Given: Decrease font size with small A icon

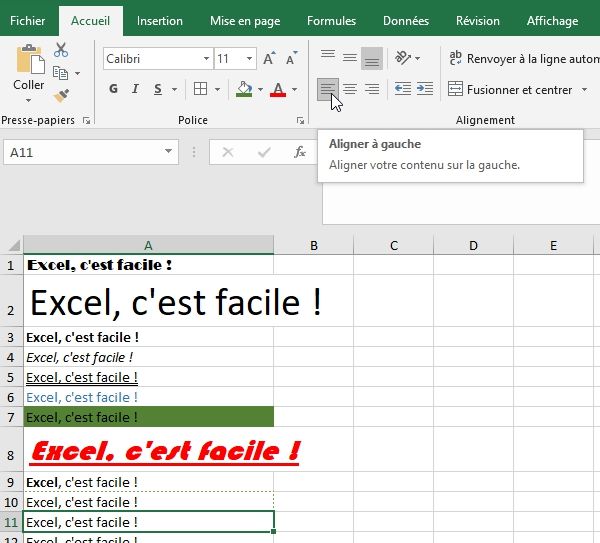Looking at the screenshot, I should click(x=292, y=59).
